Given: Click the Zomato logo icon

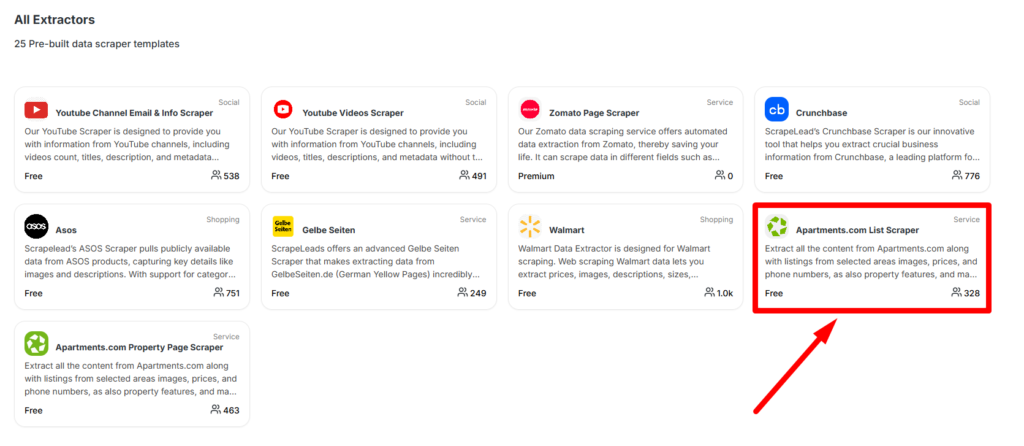Looking at the screenshot, I should click(530, 109).
